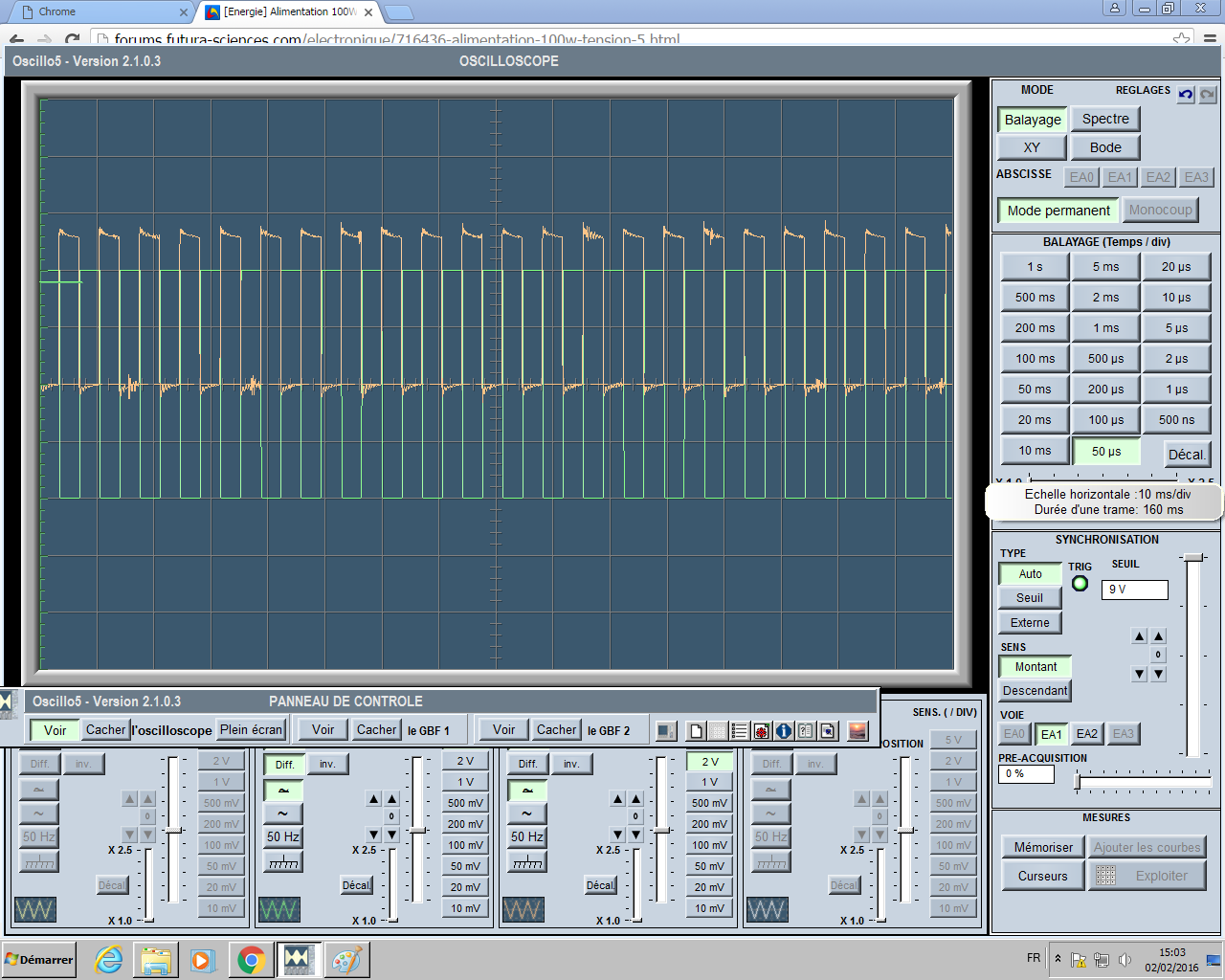Click the undo arrow beside REGLAGES
The image size is (1225, 980).
[1186, 95]
